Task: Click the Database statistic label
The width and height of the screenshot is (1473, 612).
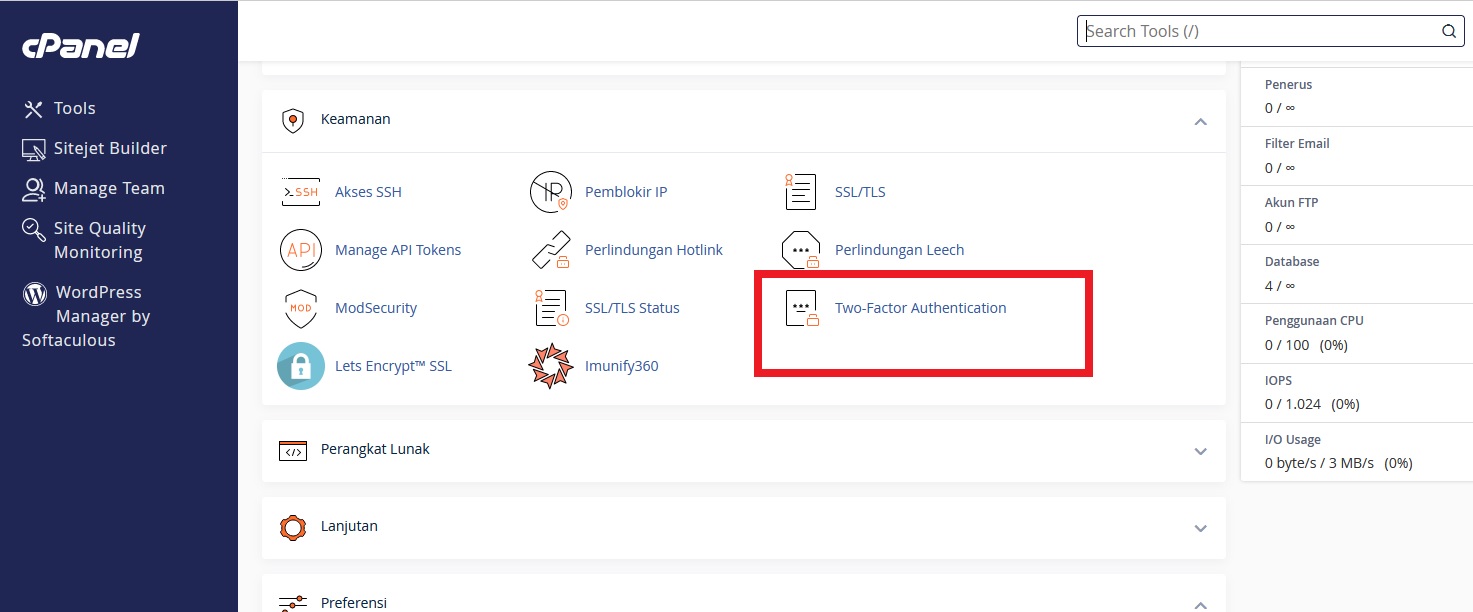Action: click(1292, 262)
